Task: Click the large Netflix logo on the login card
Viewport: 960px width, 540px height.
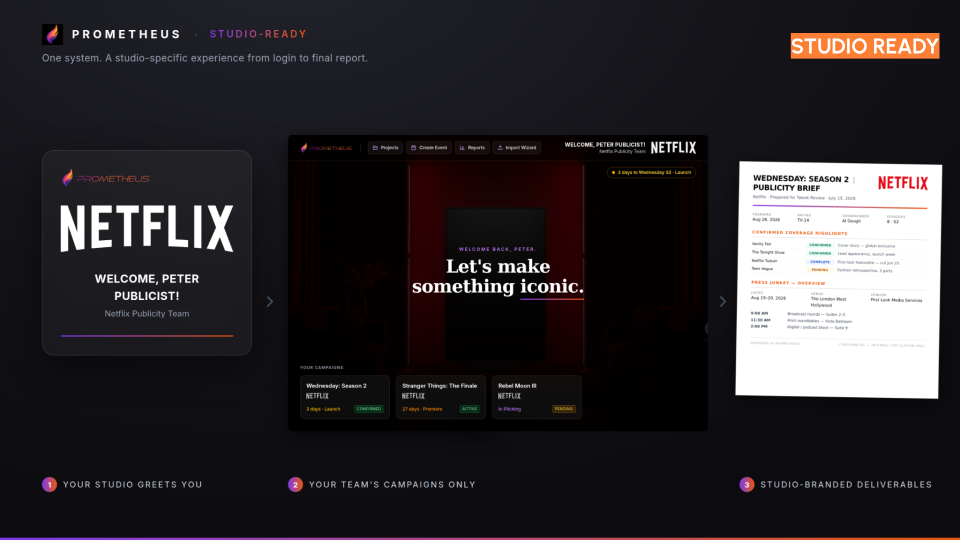Action: tap(147, 228)
